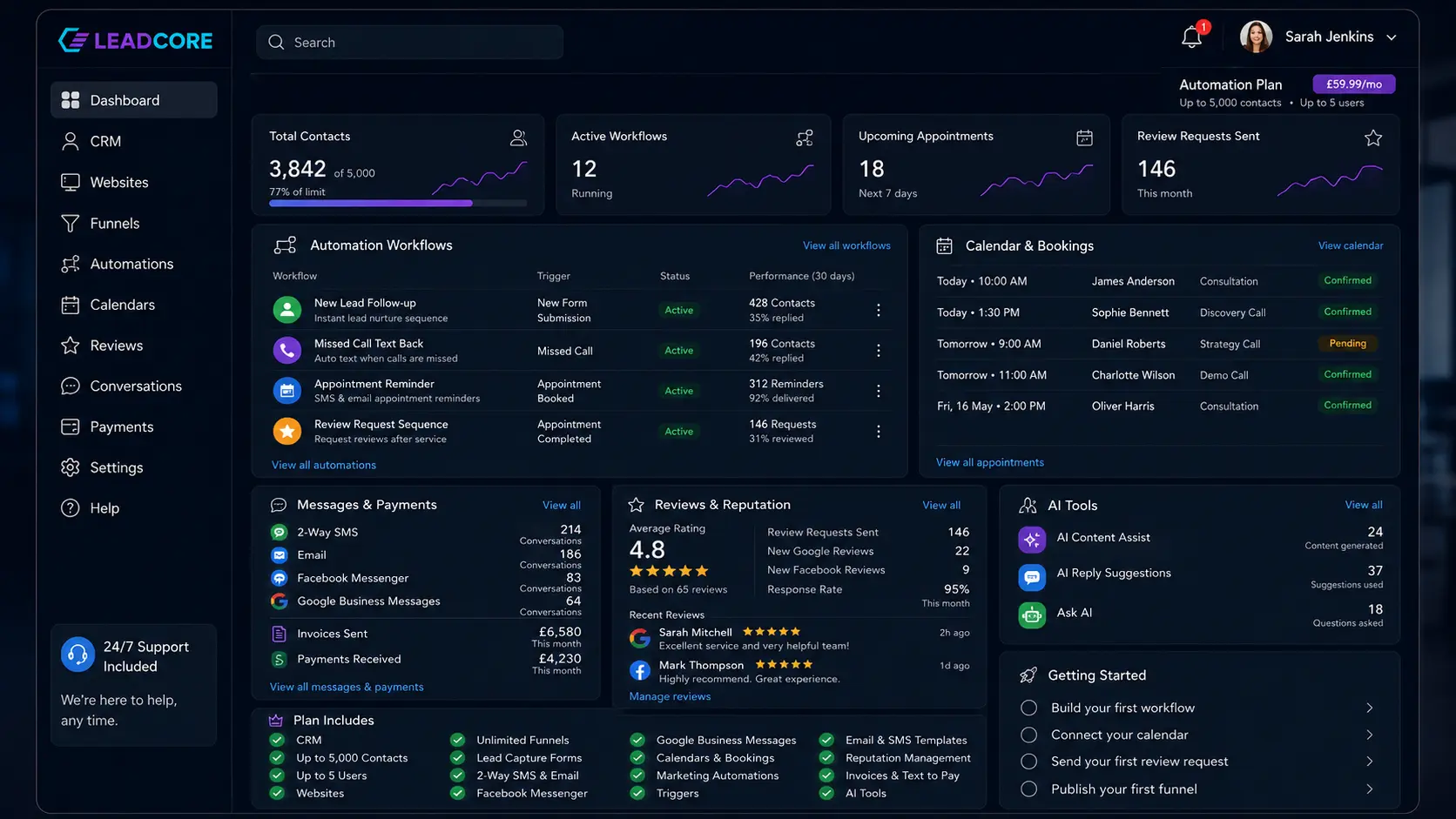Click the Review Request Sequence star icon
Image resolution: width=1456 pixels, height=819 pixels.
pos(286,431)
